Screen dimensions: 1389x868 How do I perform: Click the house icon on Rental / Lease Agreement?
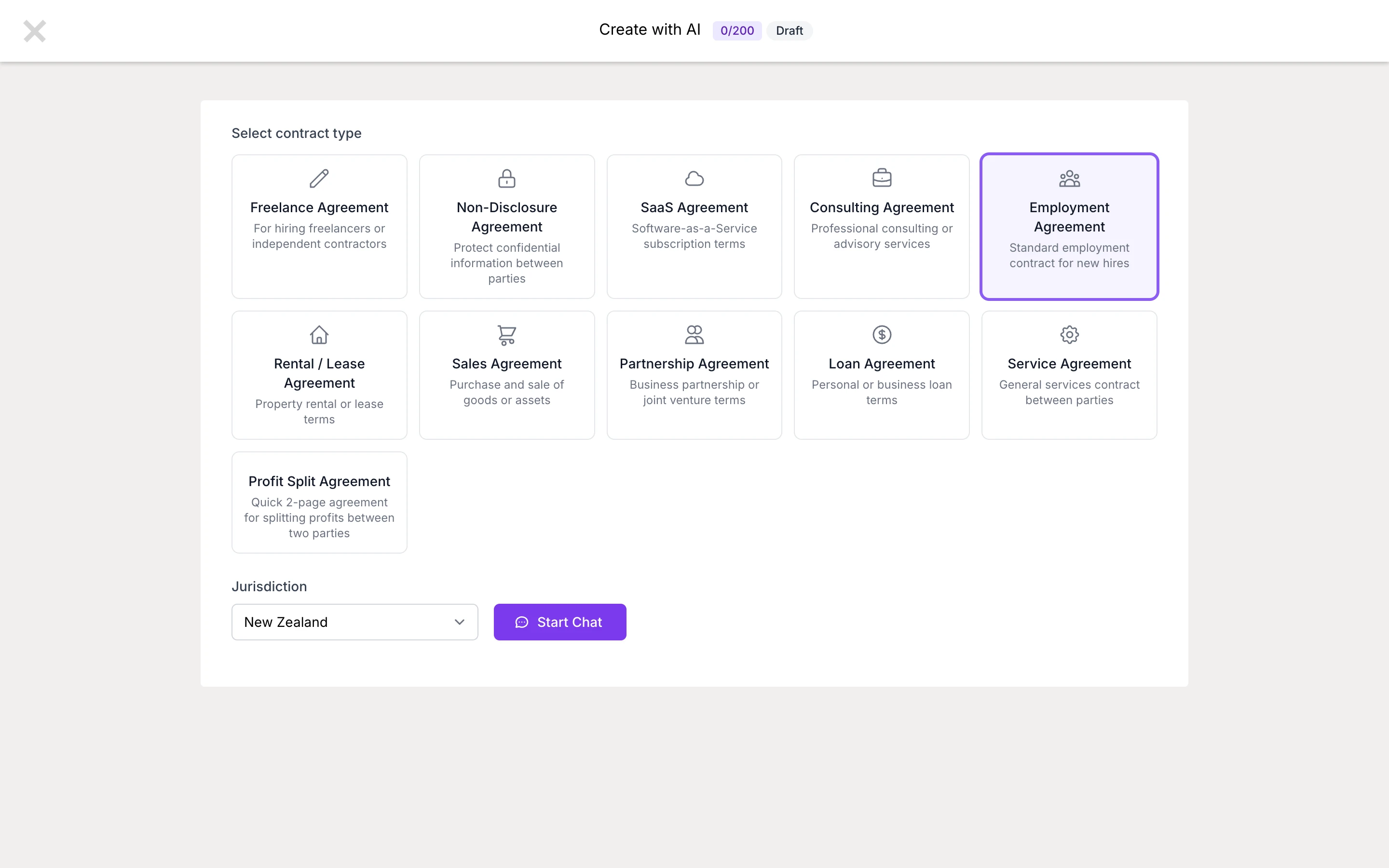(319, 335)
